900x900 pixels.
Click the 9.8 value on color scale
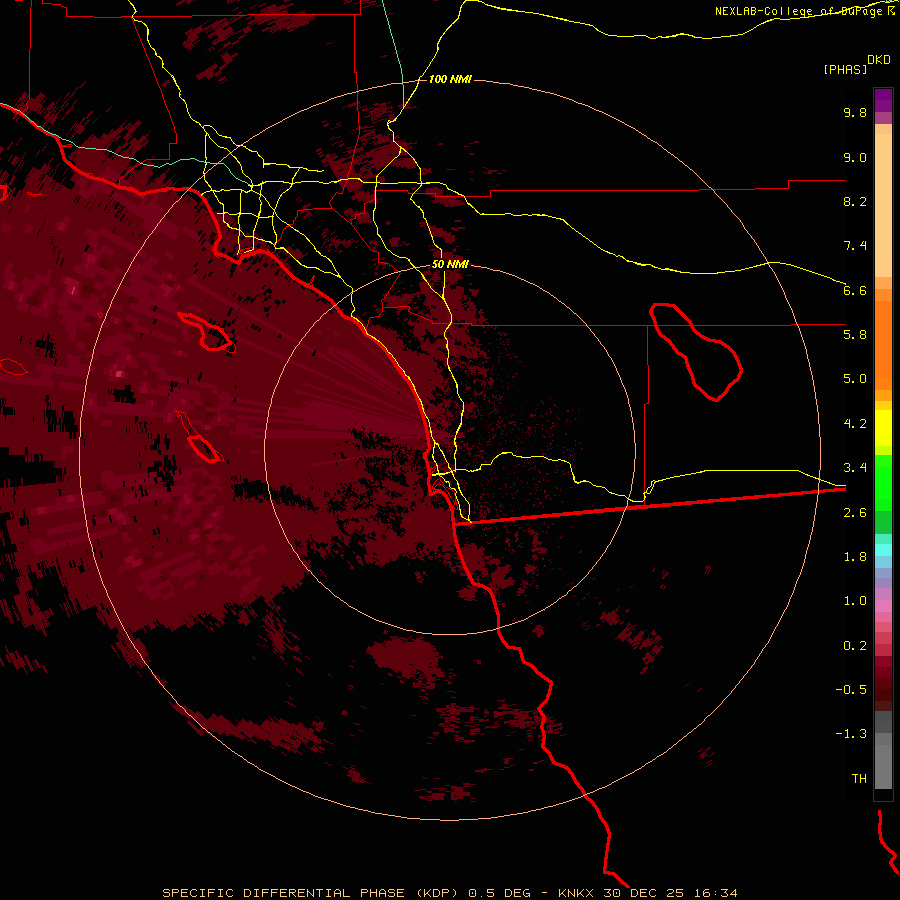pyautogui.click(x=855, y=112)
